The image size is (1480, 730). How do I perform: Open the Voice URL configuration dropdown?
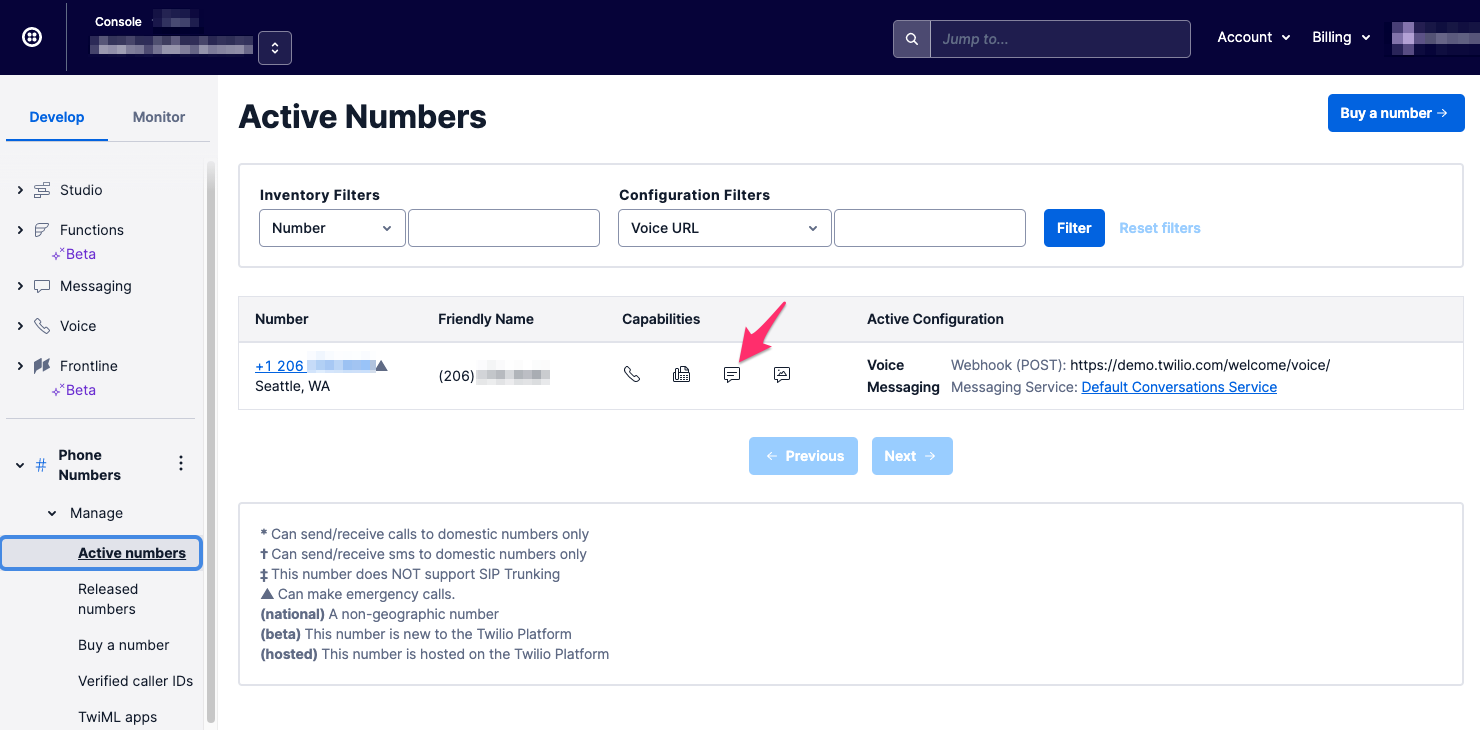[x=725, y=228]
